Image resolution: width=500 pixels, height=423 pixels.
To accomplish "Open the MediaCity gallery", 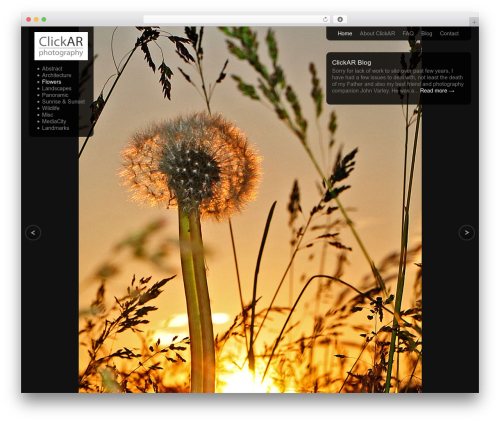I will (54, 121).
